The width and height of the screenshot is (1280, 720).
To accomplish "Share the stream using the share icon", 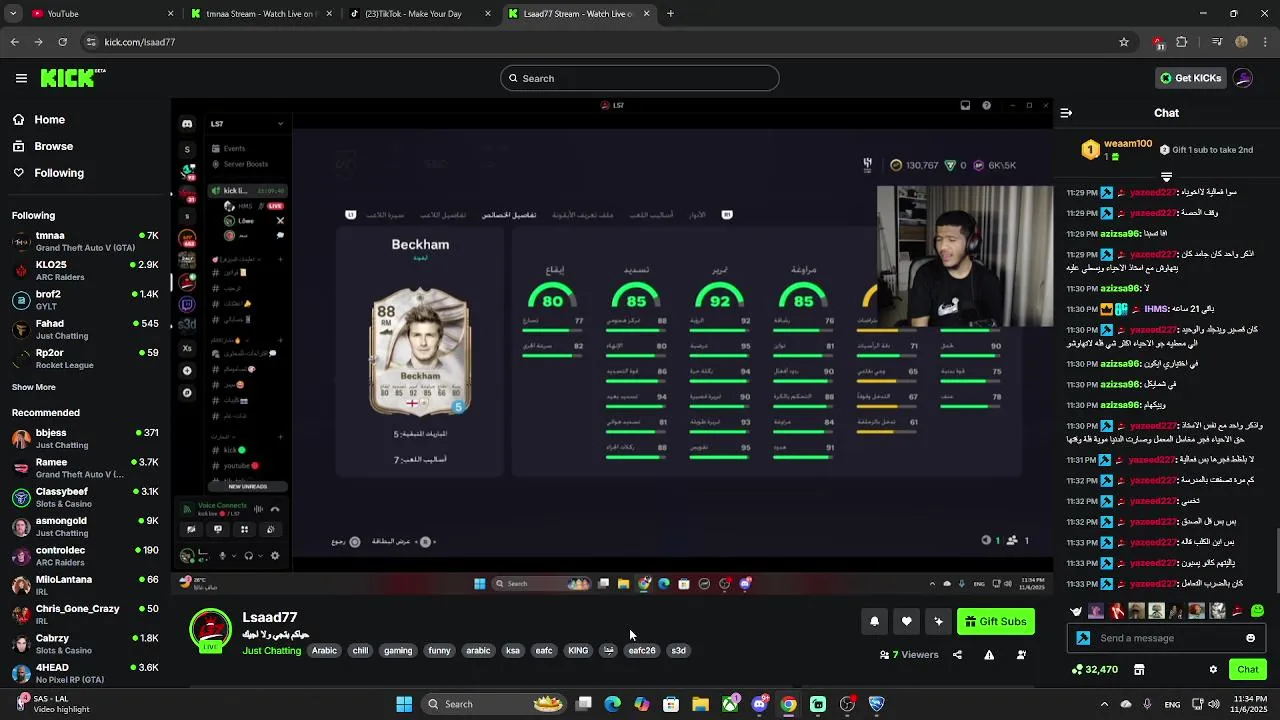I will pyautogui.click(x=957, y=655).
